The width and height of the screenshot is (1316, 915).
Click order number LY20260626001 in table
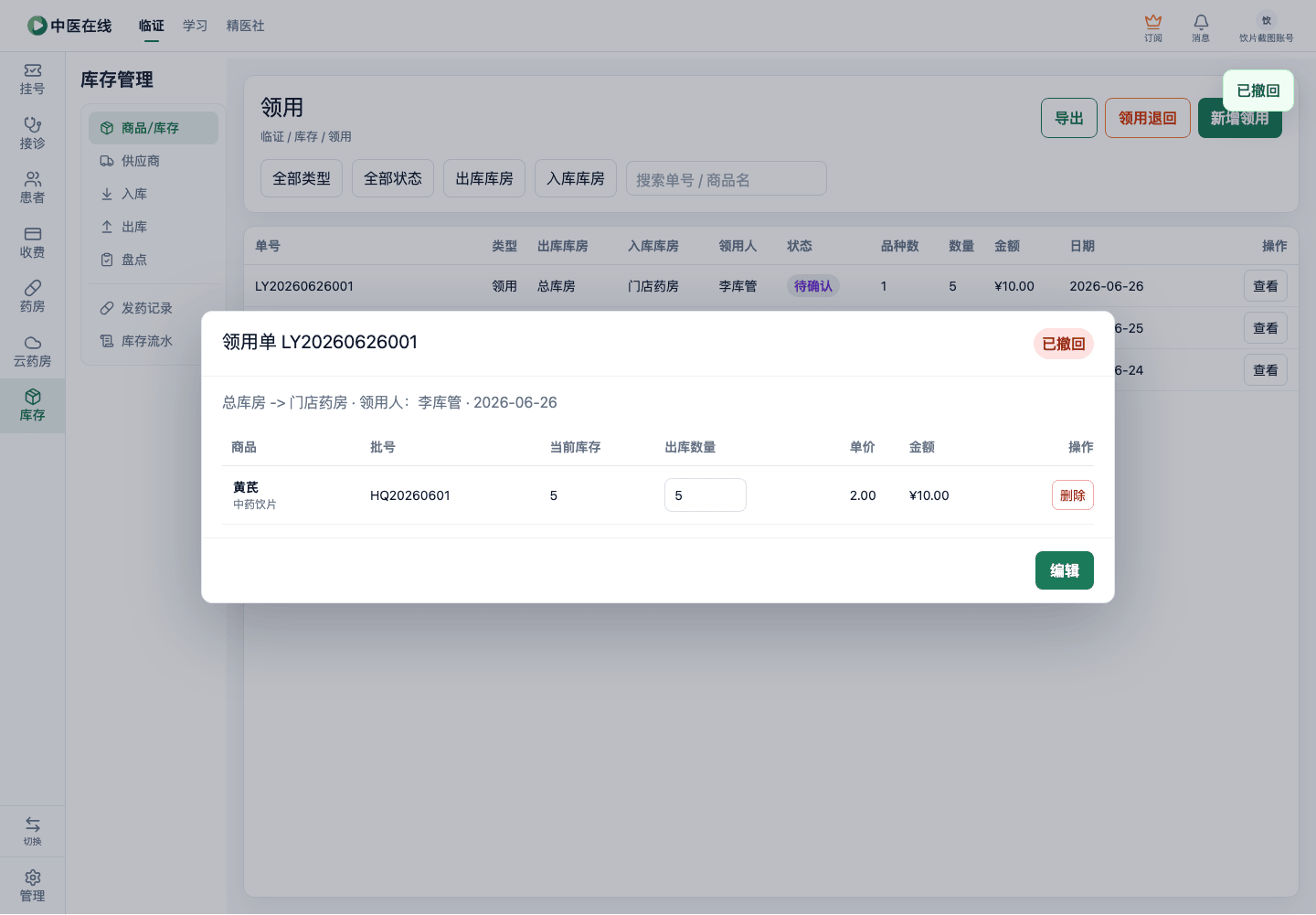304,286
